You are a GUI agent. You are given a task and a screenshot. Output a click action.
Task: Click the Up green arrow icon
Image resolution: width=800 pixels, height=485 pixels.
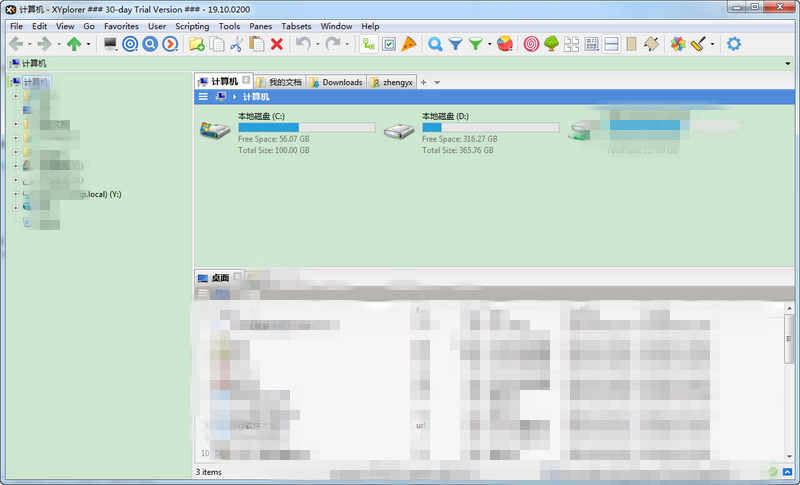pyautogui.click(x=74, y=44)
